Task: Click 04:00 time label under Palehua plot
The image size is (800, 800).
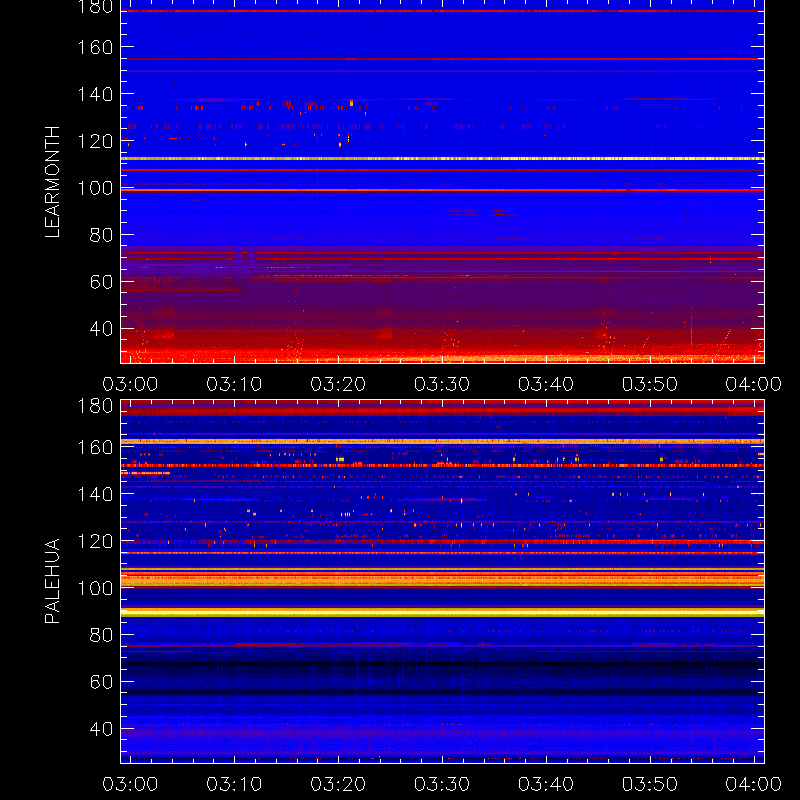Action: tap(754, 784)
